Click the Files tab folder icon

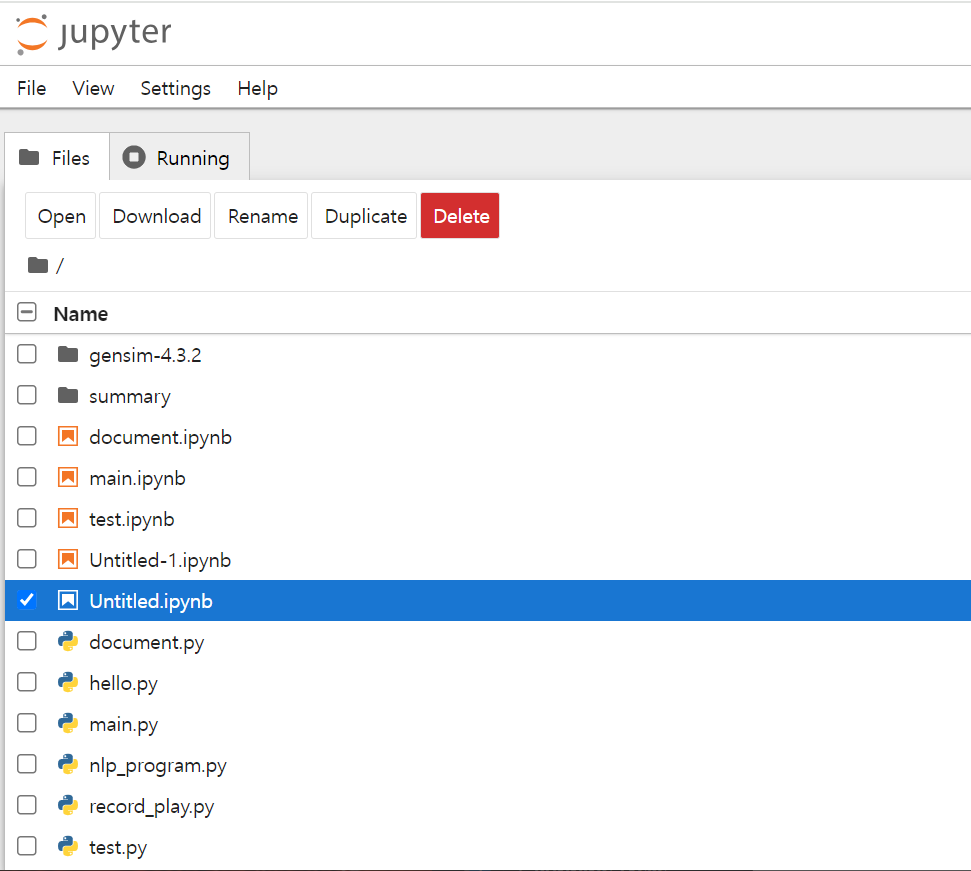click(x=29, y=157)
